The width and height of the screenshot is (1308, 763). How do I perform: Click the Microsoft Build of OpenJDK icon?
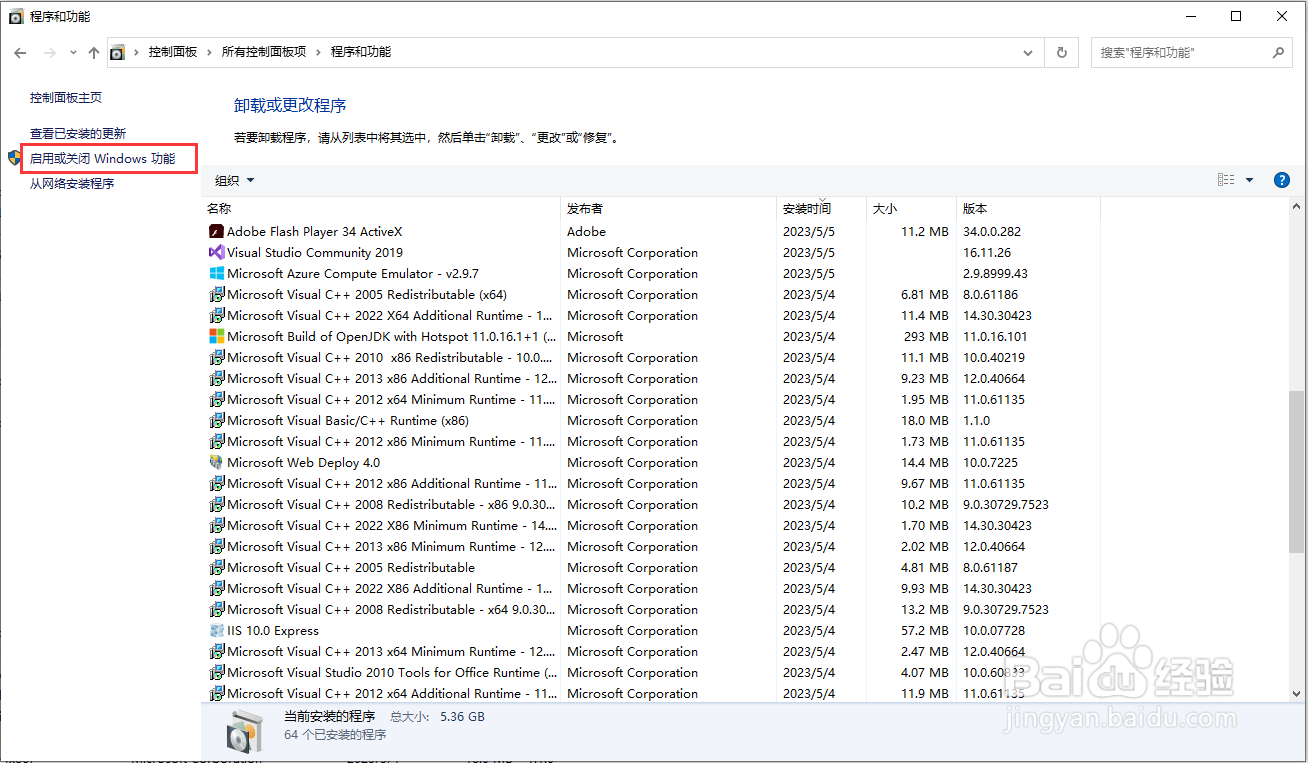coord(216,336)
